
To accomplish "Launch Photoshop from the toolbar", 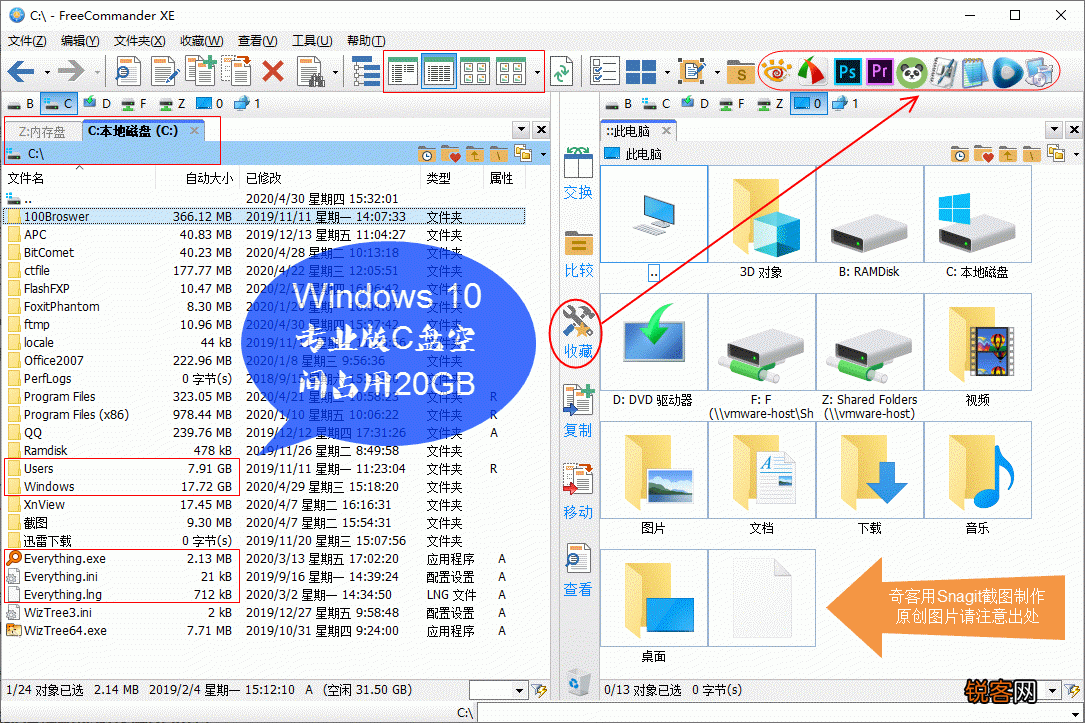I will 847,71.
